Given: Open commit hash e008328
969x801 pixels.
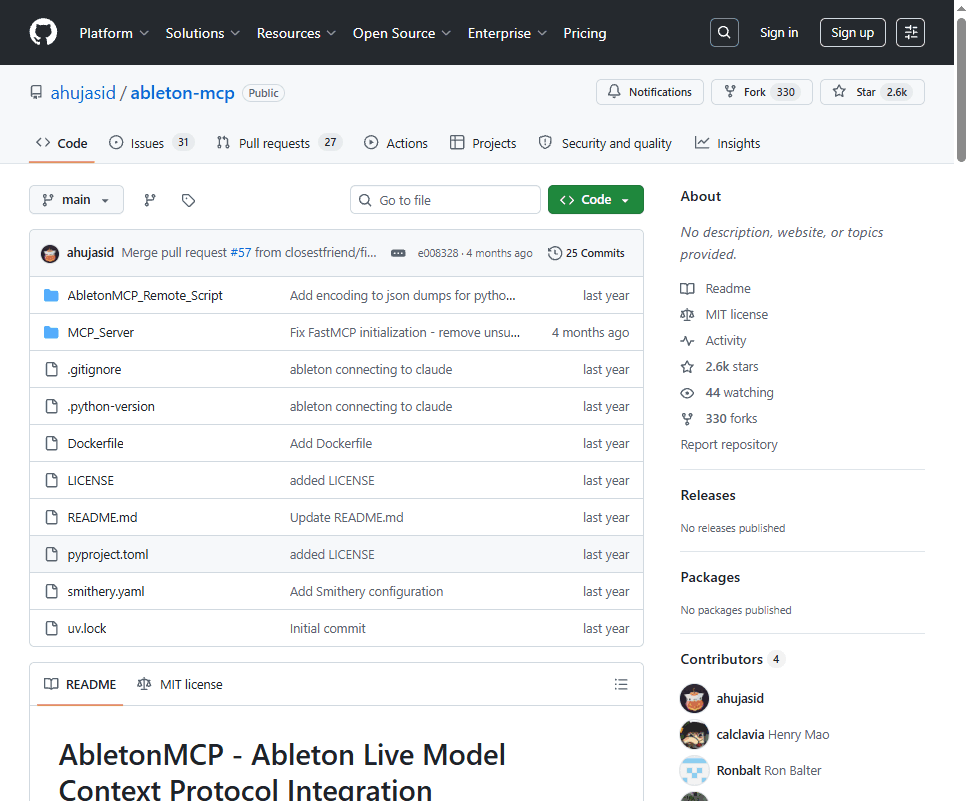Looking at the screenshot, I should coord(438,253).
